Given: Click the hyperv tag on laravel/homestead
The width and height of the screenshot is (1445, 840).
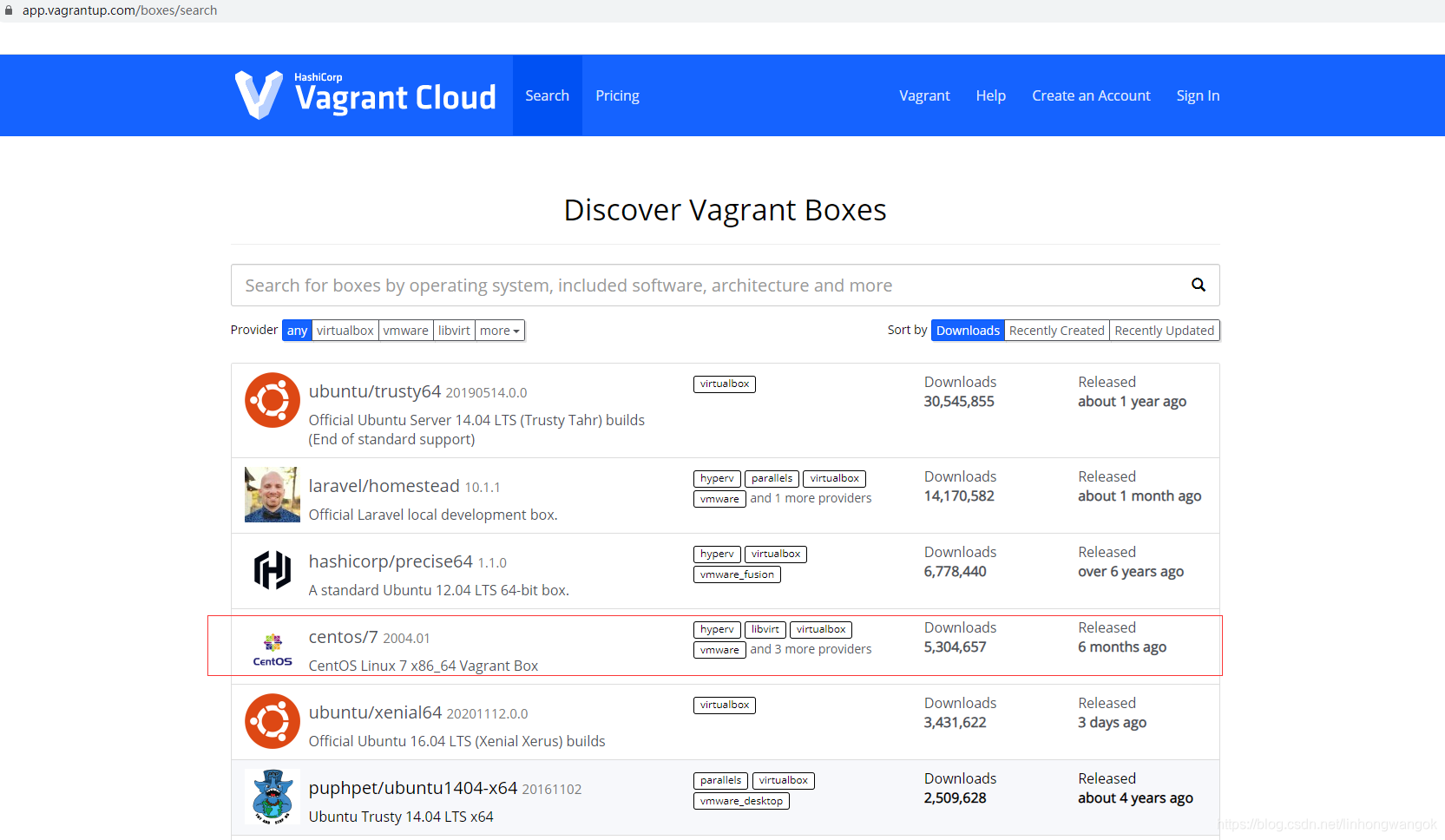Looking at the screenshot, I should point(717,478).
